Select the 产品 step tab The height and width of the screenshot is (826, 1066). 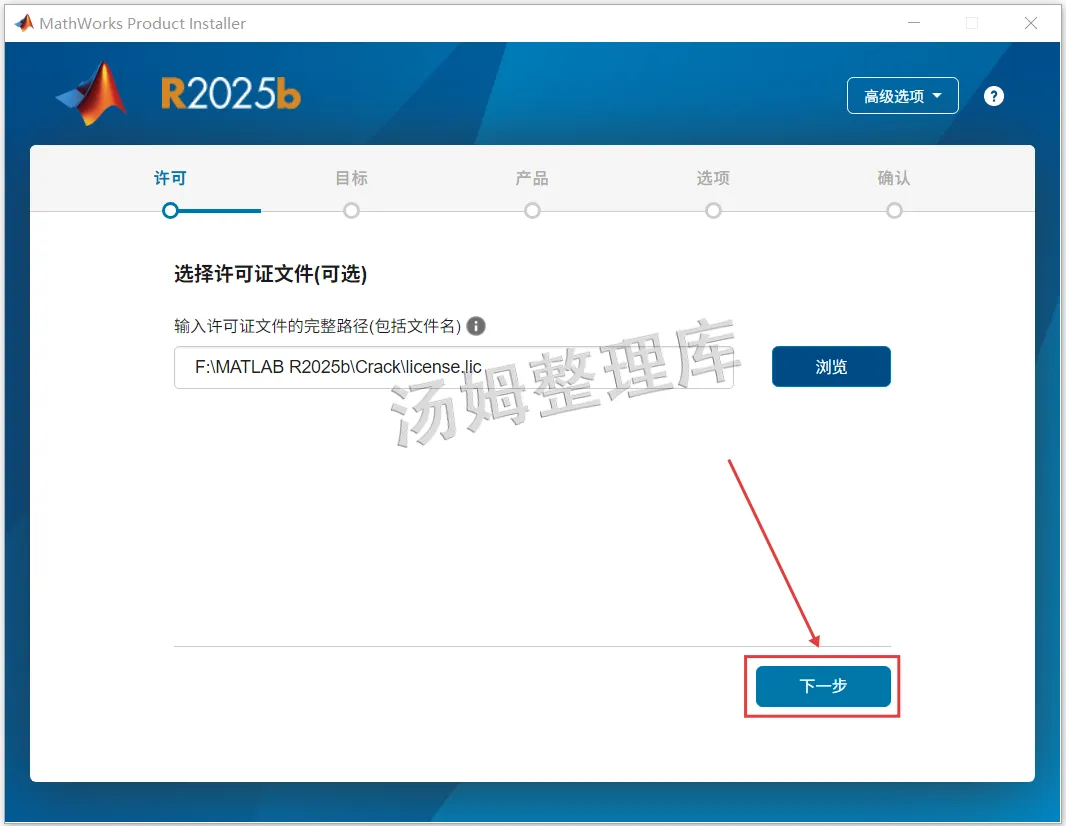coord(532,178)
